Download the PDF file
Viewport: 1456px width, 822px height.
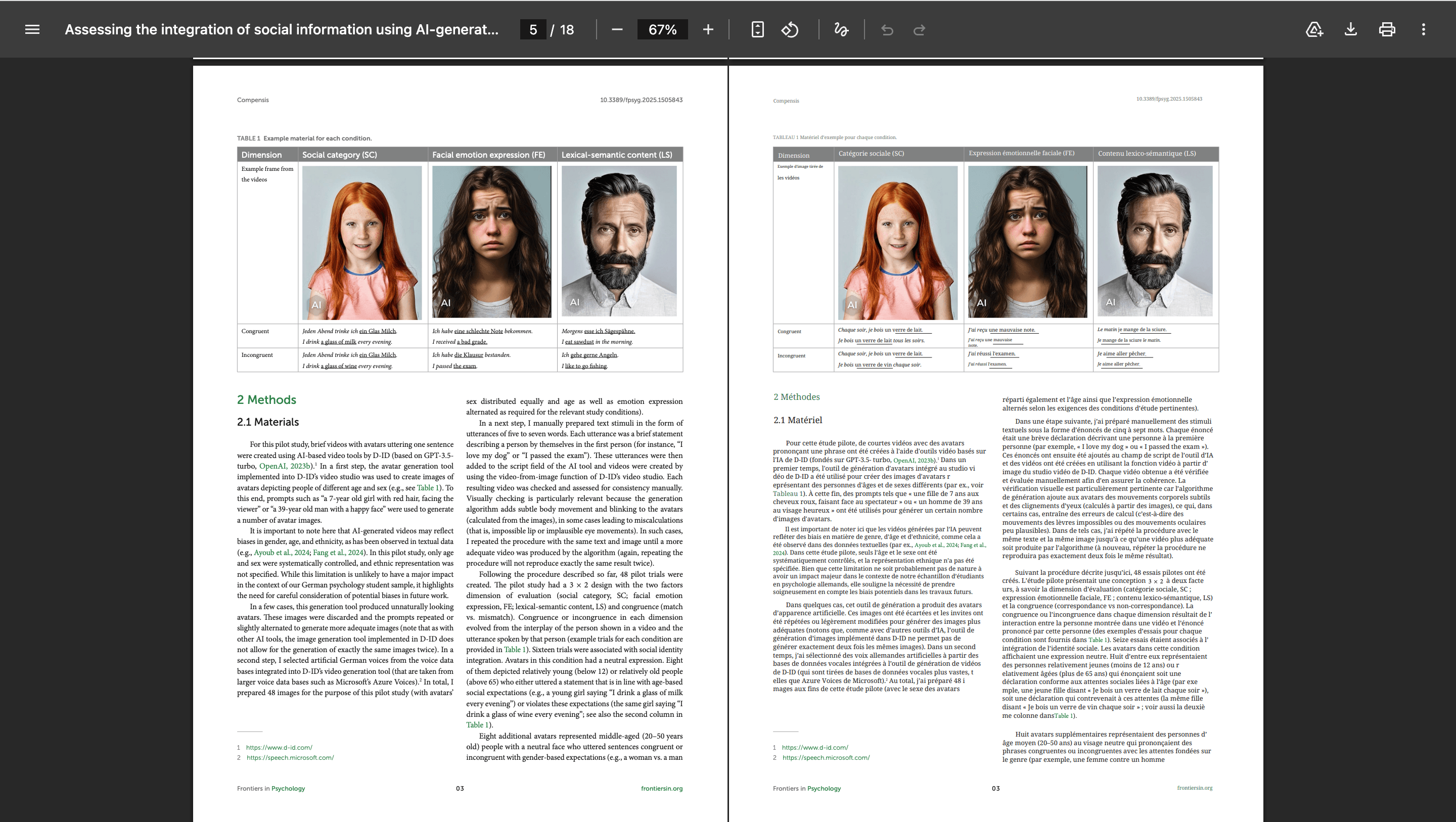pos(1350,29)
